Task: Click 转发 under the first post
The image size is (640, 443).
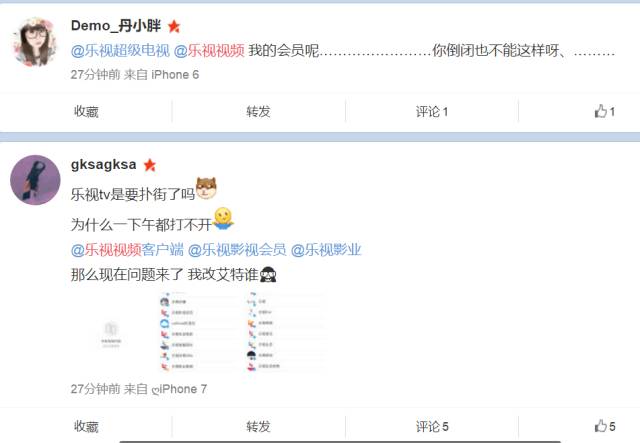Action: click(x=258, y=111)
